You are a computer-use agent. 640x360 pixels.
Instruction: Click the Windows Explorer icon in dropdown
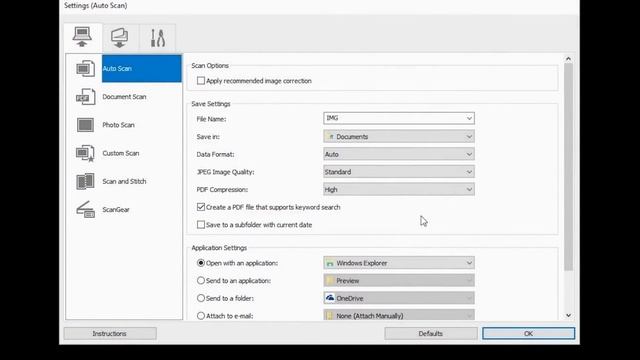330,264
